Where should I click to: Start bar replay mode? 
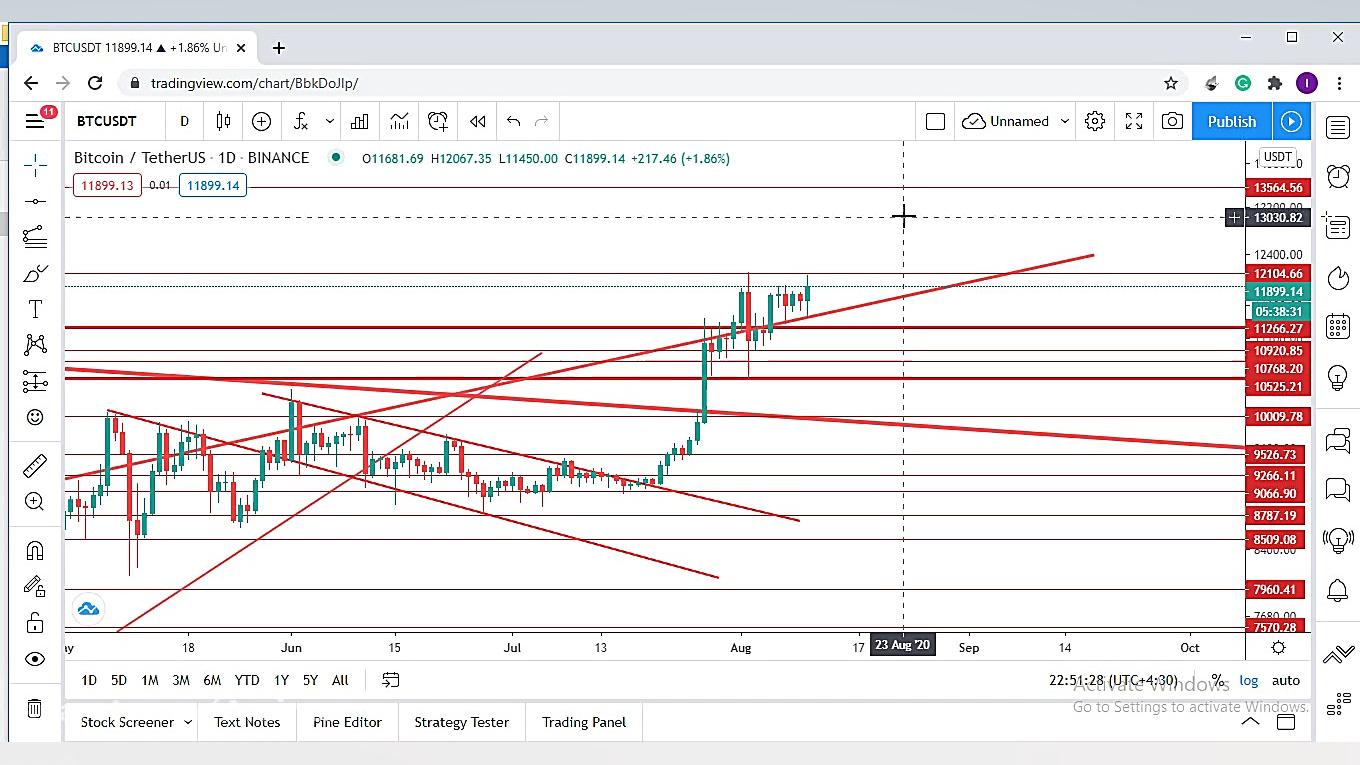click(x=477, y=121)
